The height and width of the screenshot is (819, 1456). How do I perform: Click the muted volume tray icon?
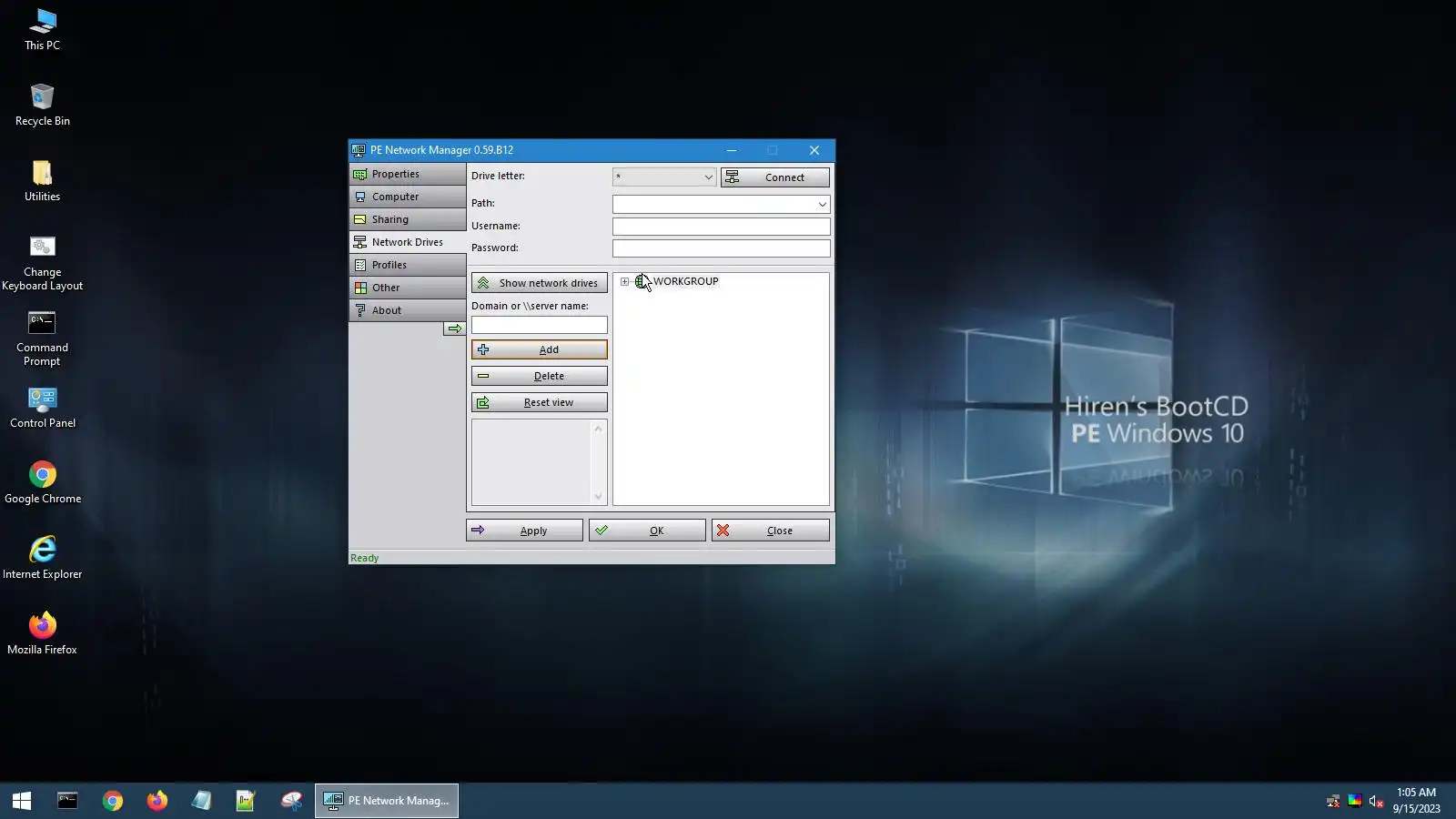pyautogui.click(x=1376, y=801)
